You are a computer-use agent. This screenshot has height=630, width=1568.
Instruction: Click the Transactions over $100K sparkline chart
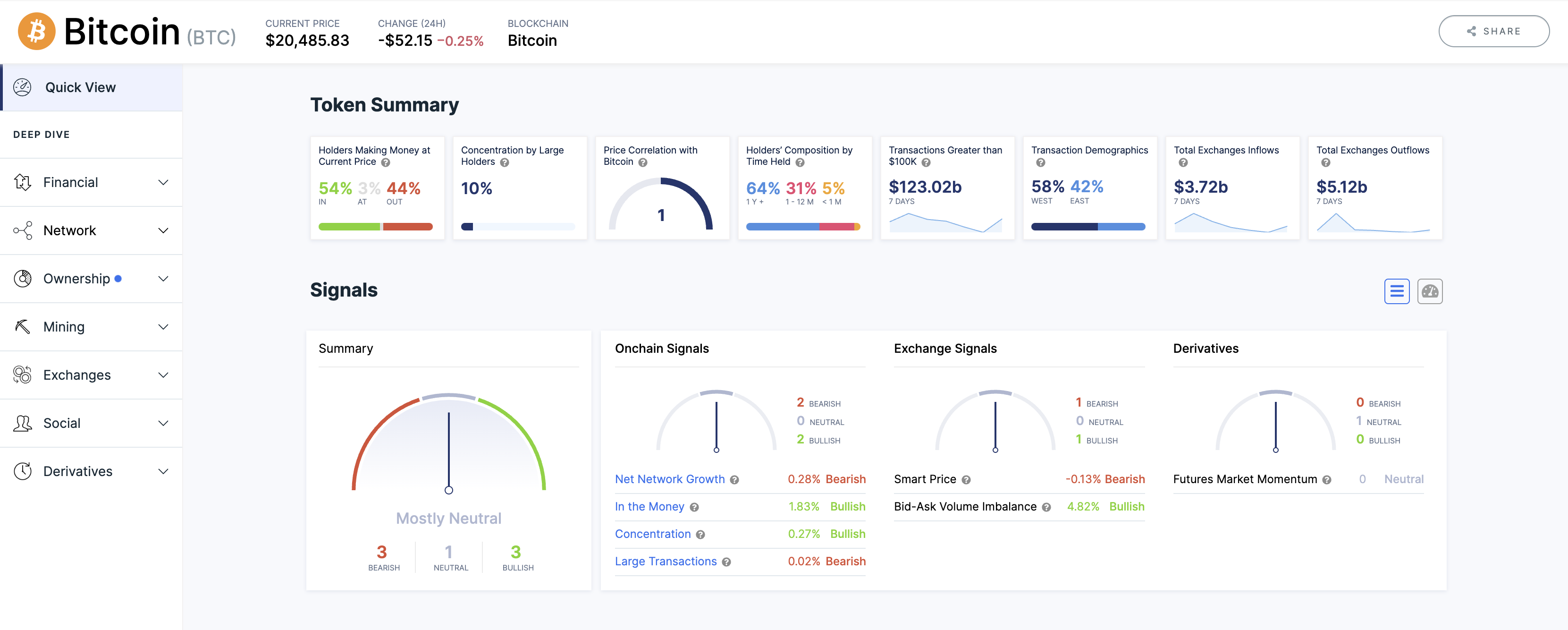pyautogui.click(x=945, y=222)
